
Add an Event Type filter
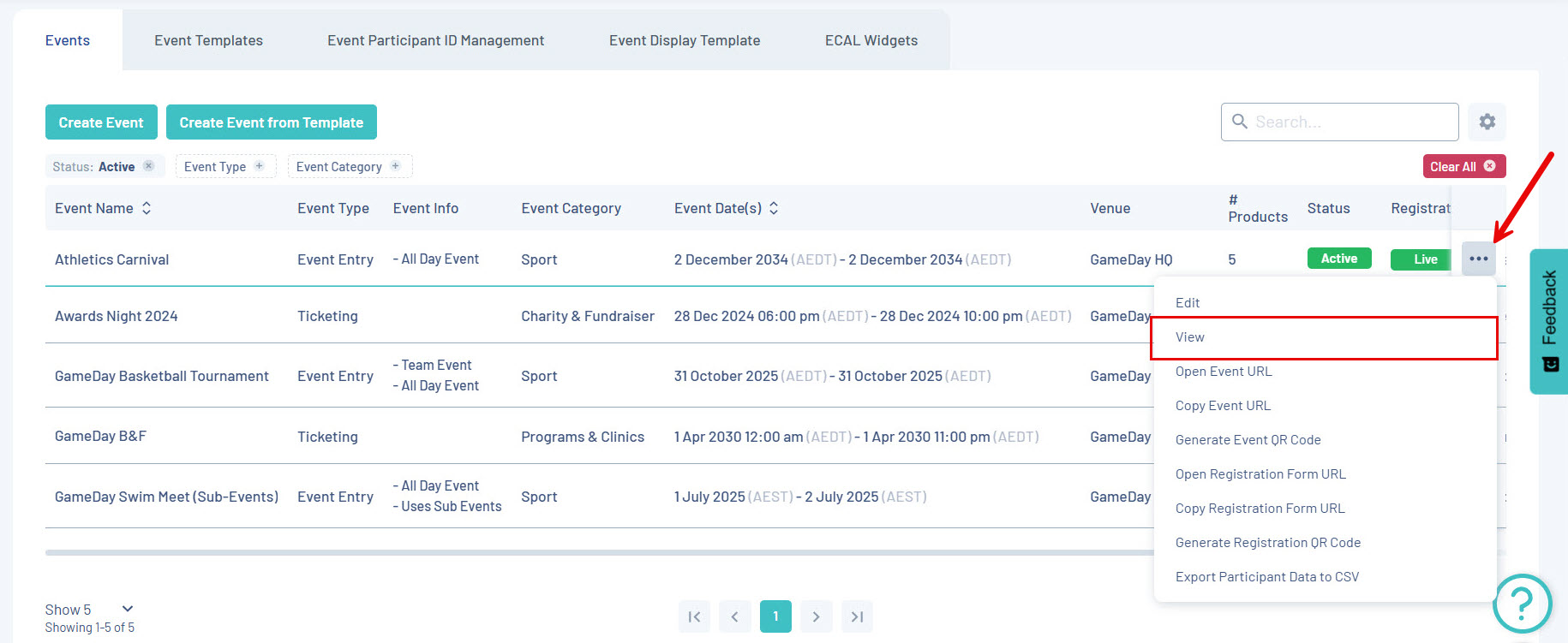coord(260,166)
